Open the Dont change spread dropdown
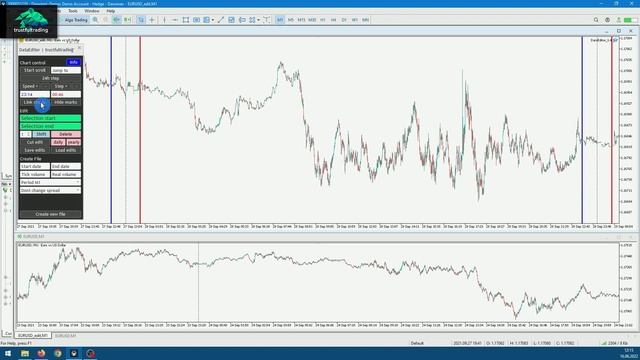640x360 pixels. (51, 190)
